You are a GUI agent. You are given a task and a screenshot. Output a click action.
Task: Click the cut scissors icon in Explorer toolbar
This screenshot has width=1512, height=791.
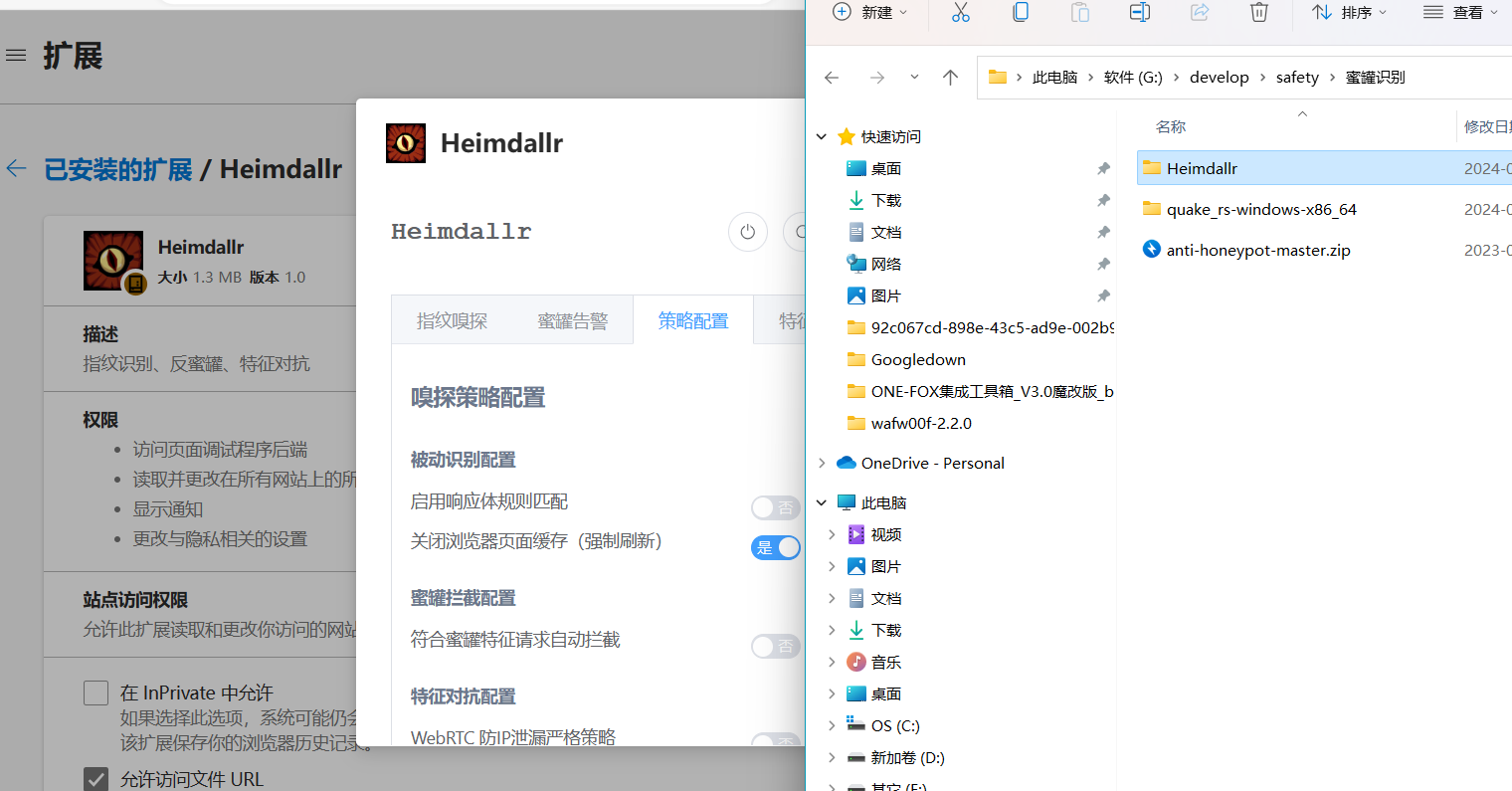(x=960, y=12)
